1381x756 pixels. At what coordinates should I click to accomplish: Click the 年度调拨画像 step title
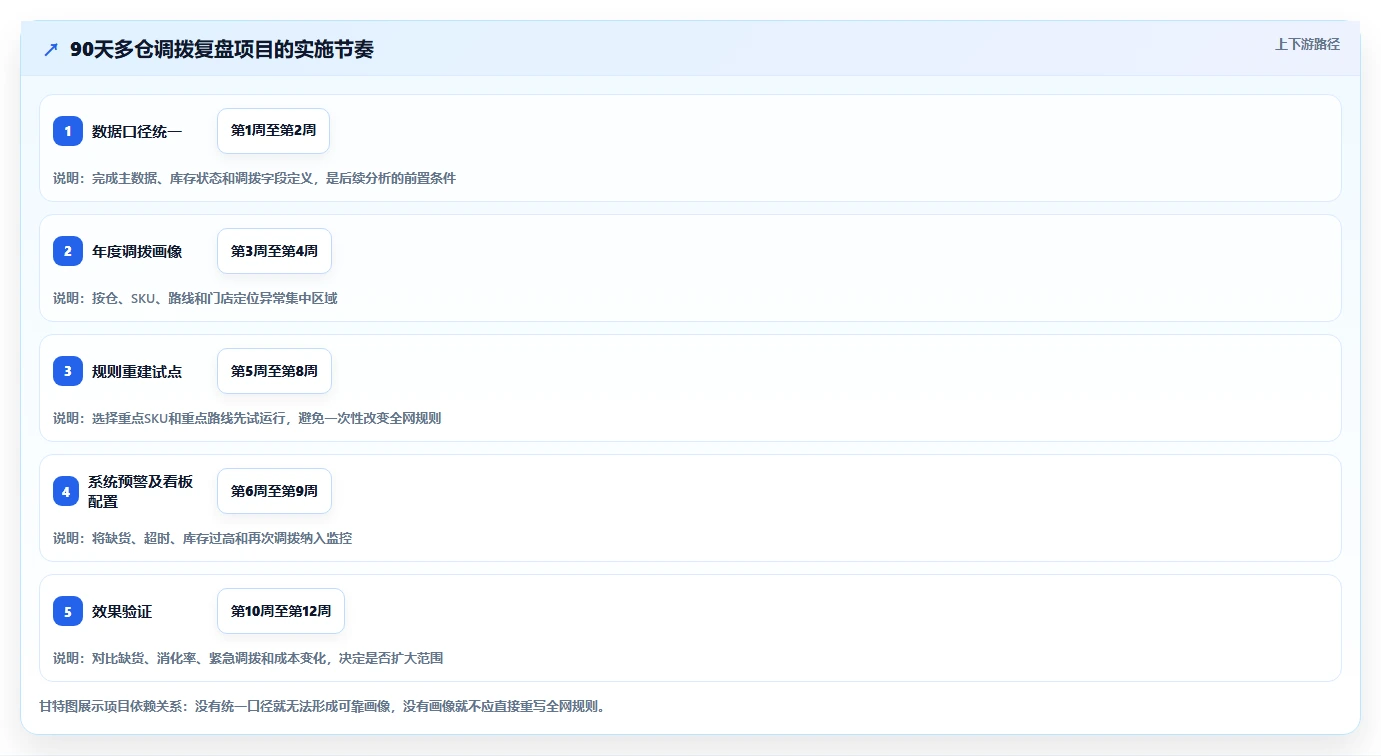137,251
